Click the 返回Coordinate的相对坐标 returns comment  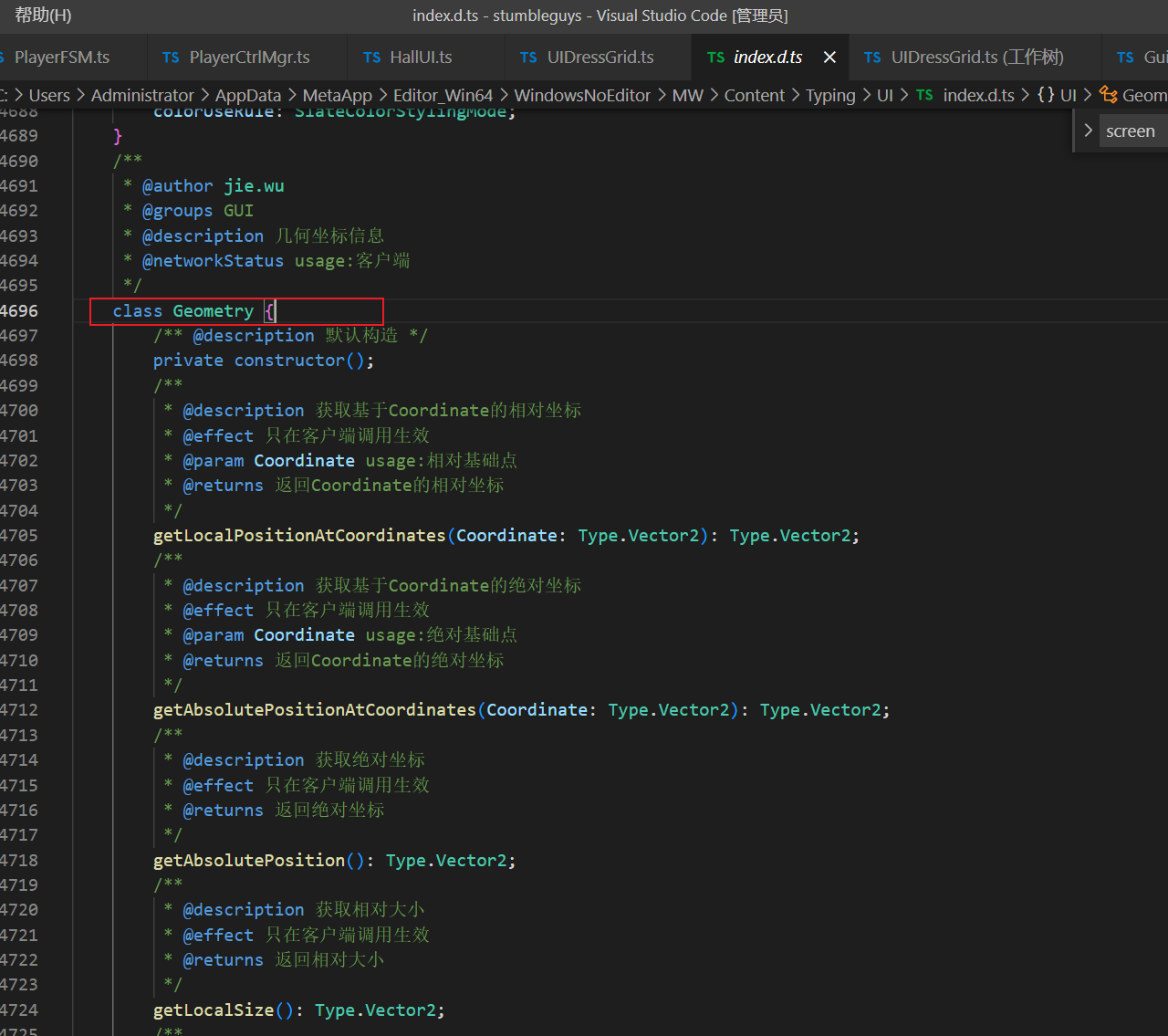tap(390, 486)
